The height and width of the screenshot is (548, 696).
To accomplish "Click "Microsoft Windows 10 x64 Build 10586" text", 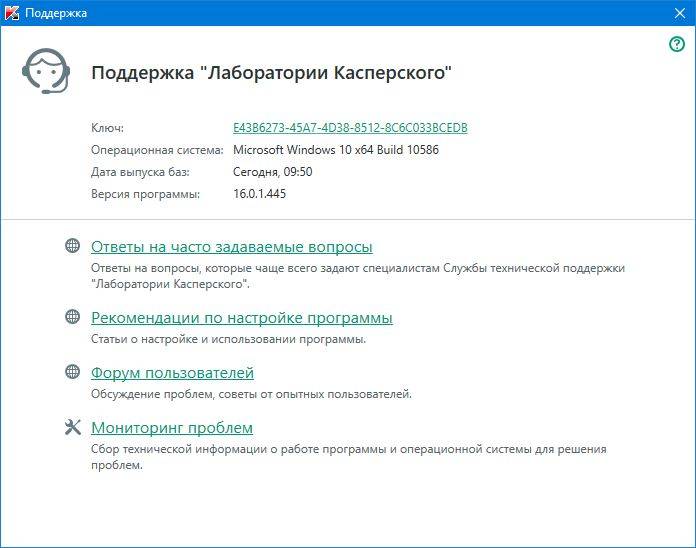I will [x=336, y=150].
